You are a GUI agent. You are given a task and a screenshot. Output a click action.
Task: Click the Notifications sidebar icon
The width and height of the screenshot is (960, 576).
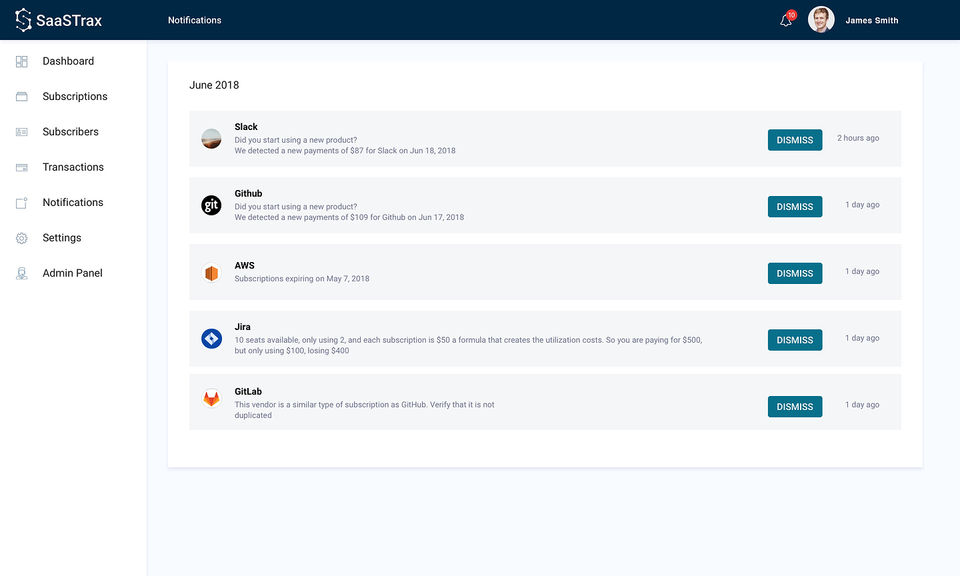21,203
